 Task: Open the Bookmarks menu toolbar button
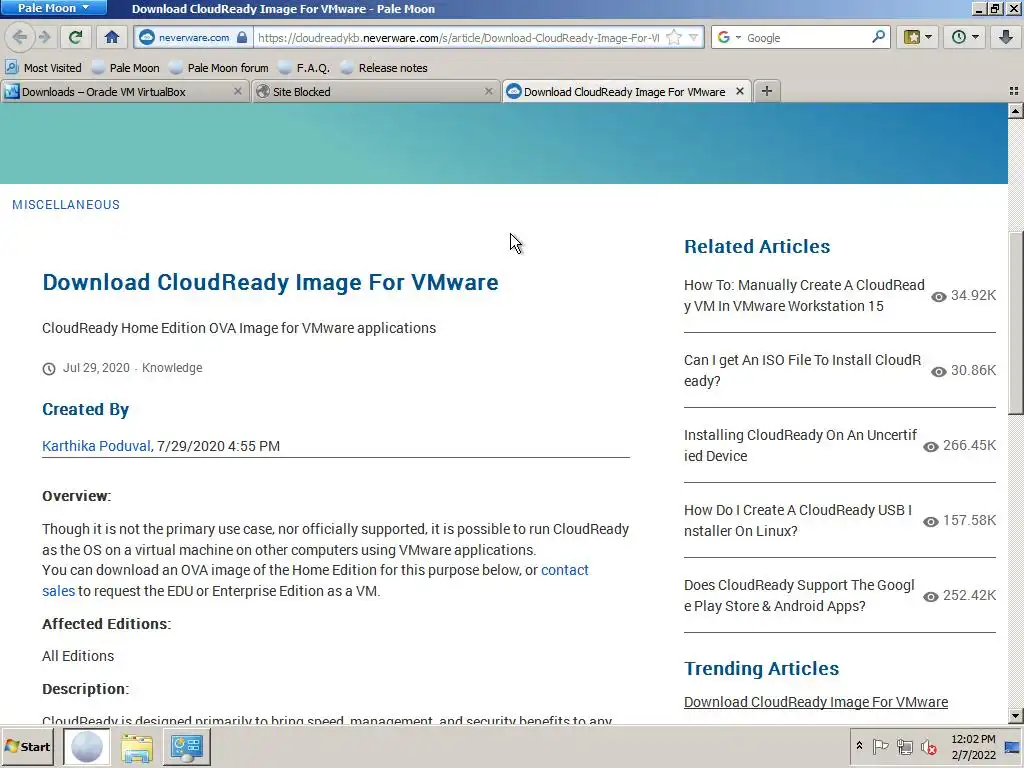point(918,37)
